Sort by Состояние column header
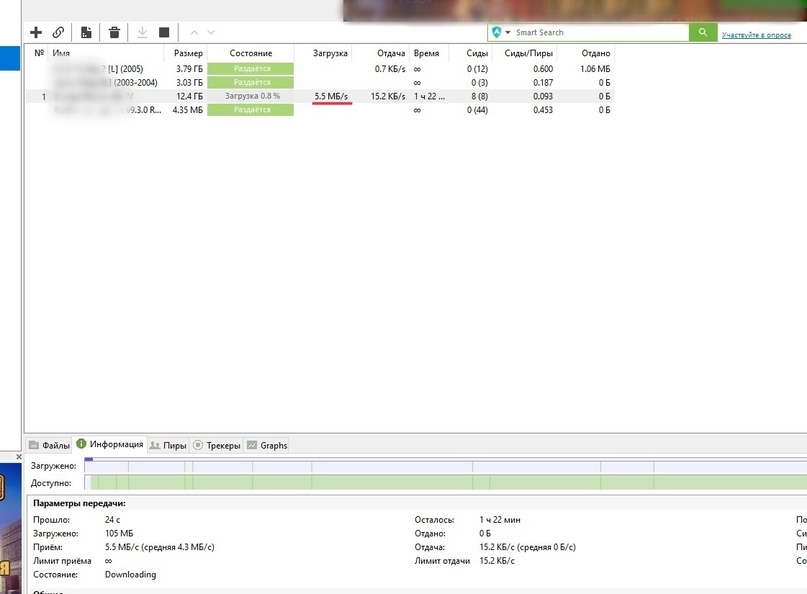Screen dimensions: 807x594 coord(251,53)
